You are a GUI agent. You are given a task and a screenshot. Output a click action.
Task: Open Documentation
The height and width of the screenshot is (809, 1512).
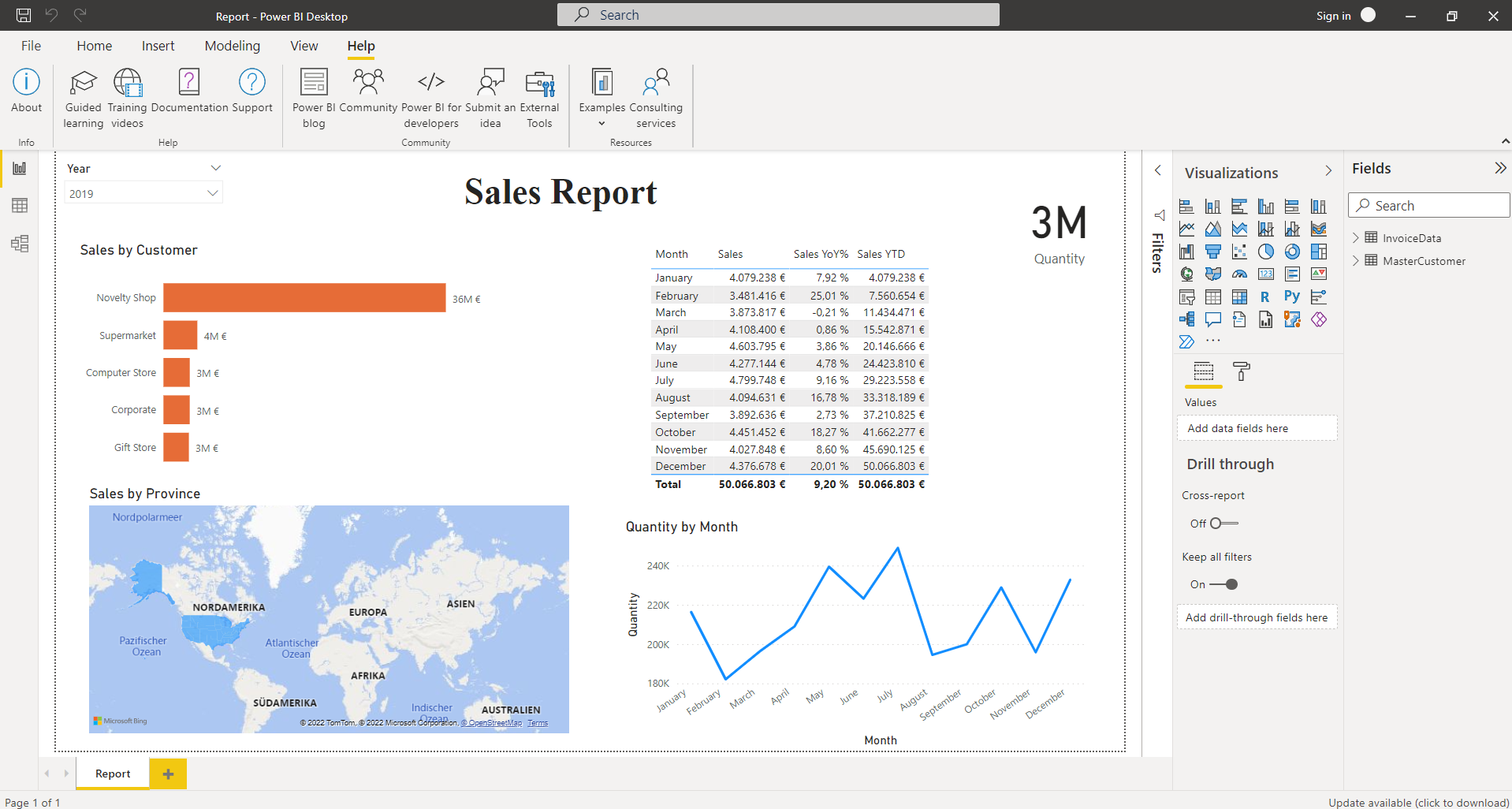pos(189,91)
